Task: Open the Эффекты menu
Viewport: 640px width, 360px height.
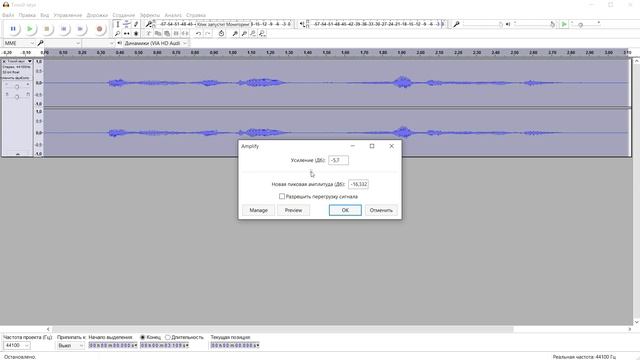Action: 150,15
